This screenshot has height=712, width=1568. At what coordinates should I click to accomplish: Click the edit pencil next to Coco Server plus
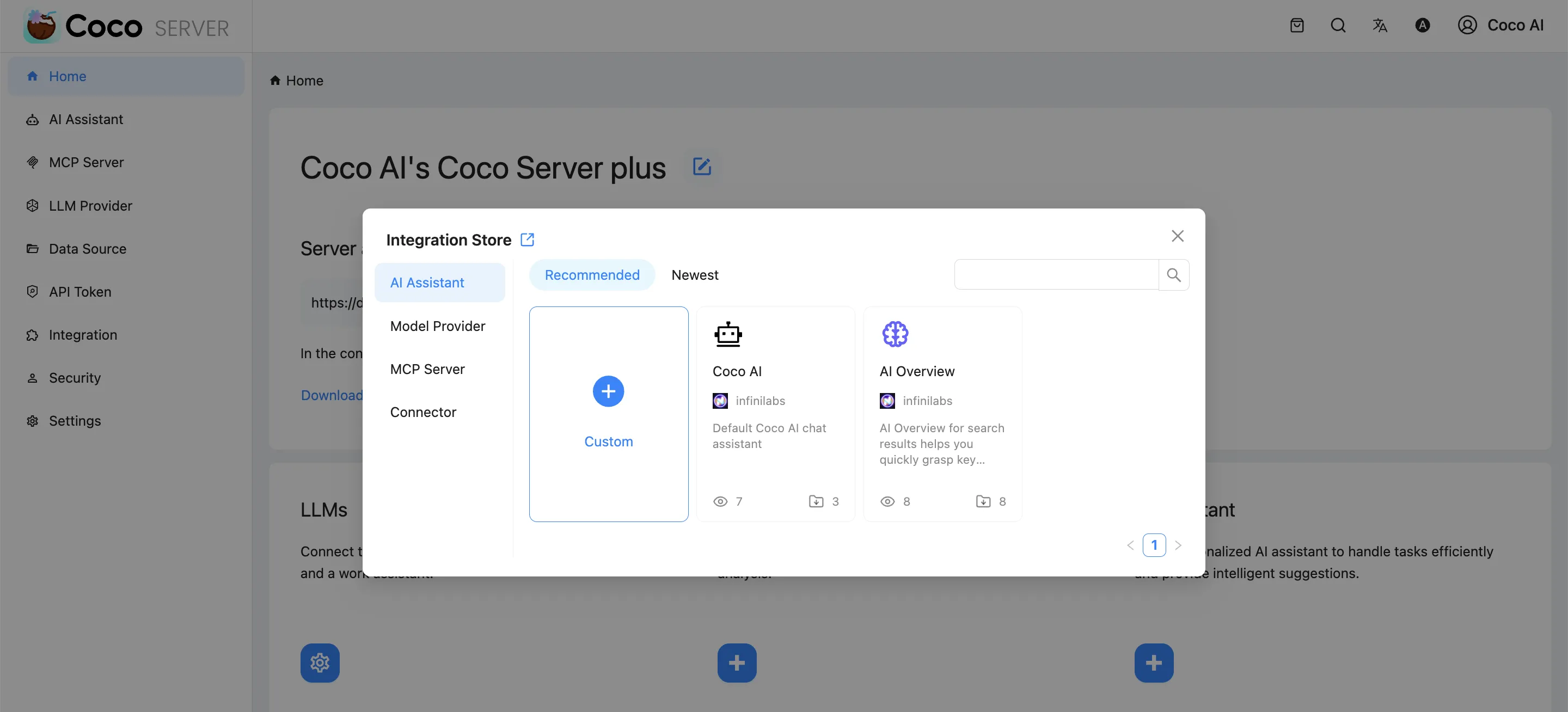click(701, 166)
